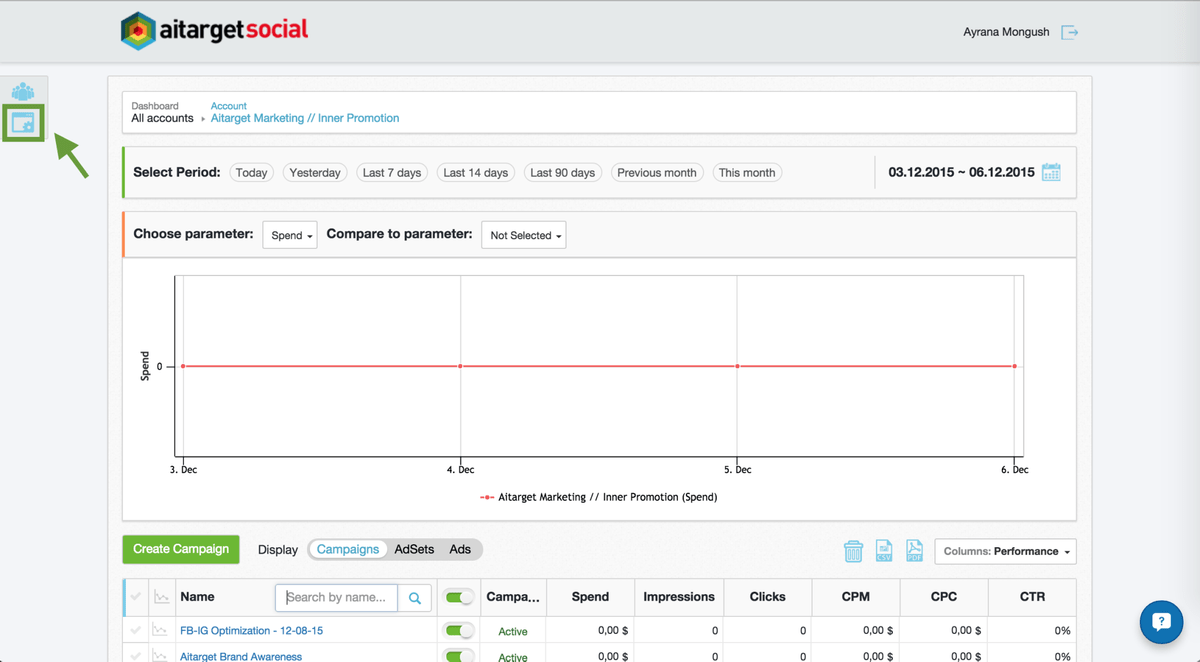Sort by the Campa... status column header
The height and width of the screenshot is (662, 1200).
(513, 597)
